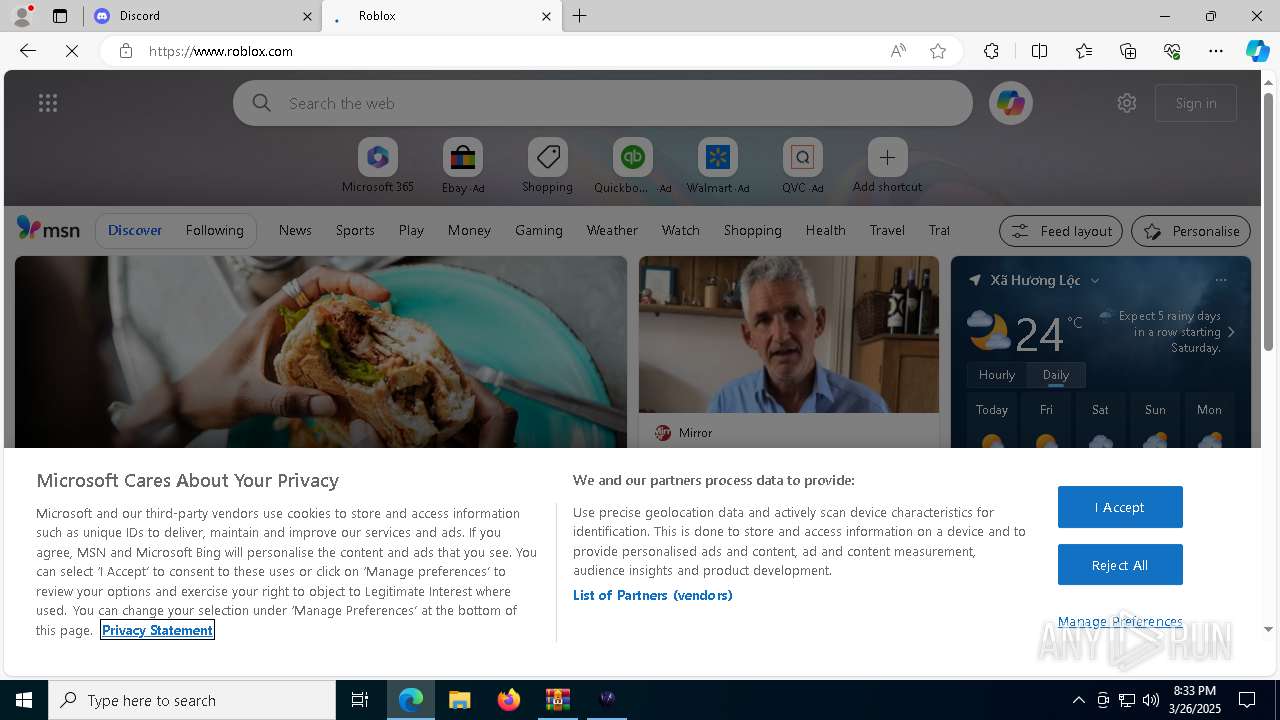Add this page to favorites star
The width and height of the screenshot is (1280, 720).
tap(938, 51)
